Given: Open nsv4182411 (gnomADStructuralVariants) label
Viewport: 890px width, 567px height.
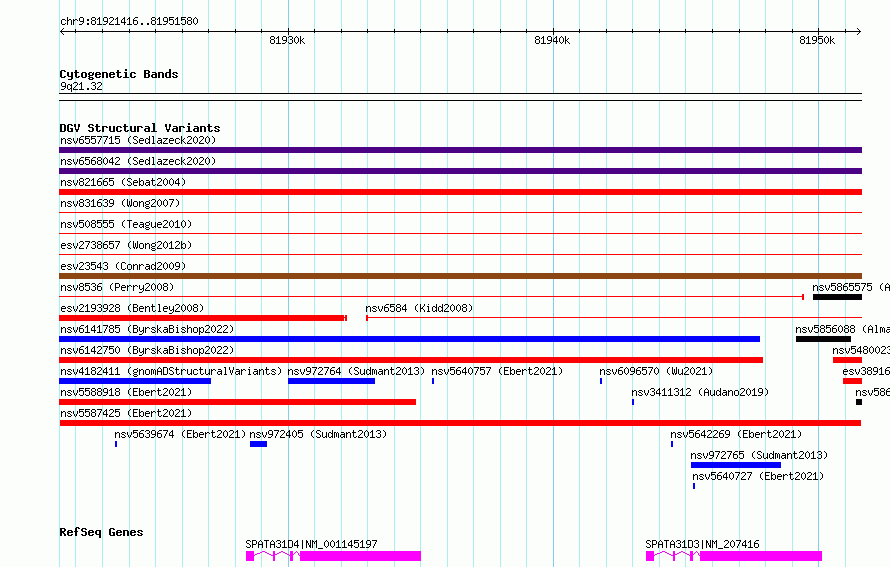Looking at the screenshot, I should [171, 371].
